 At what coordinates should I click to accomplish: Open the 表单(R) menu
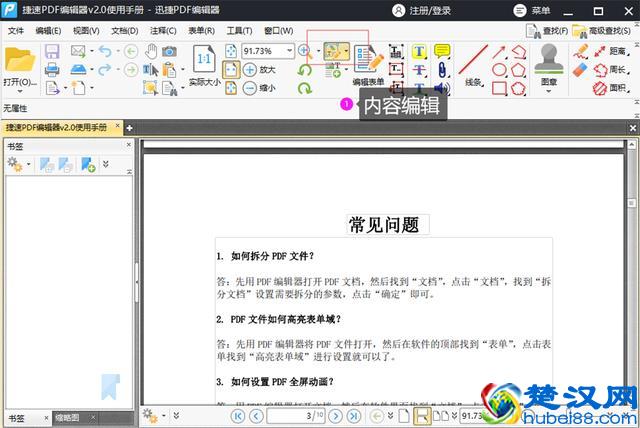point(202,31)
